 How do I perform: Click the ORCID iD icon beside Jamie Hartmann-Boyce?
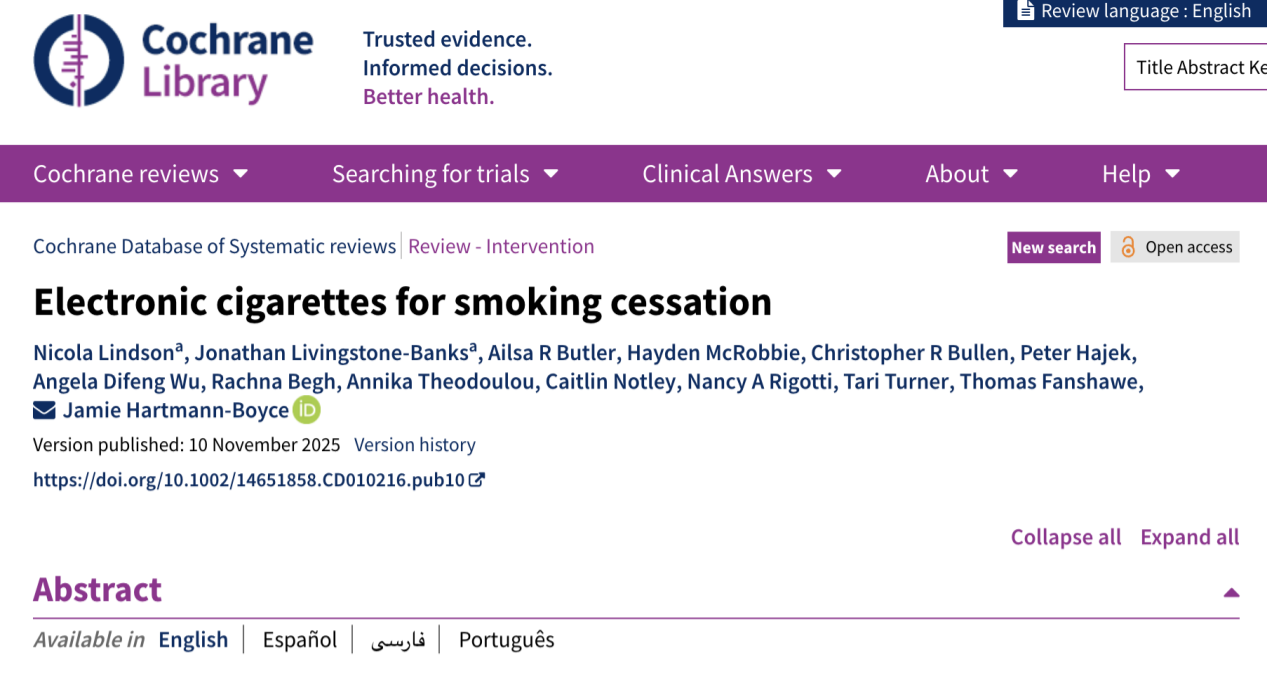coord(306,411)
